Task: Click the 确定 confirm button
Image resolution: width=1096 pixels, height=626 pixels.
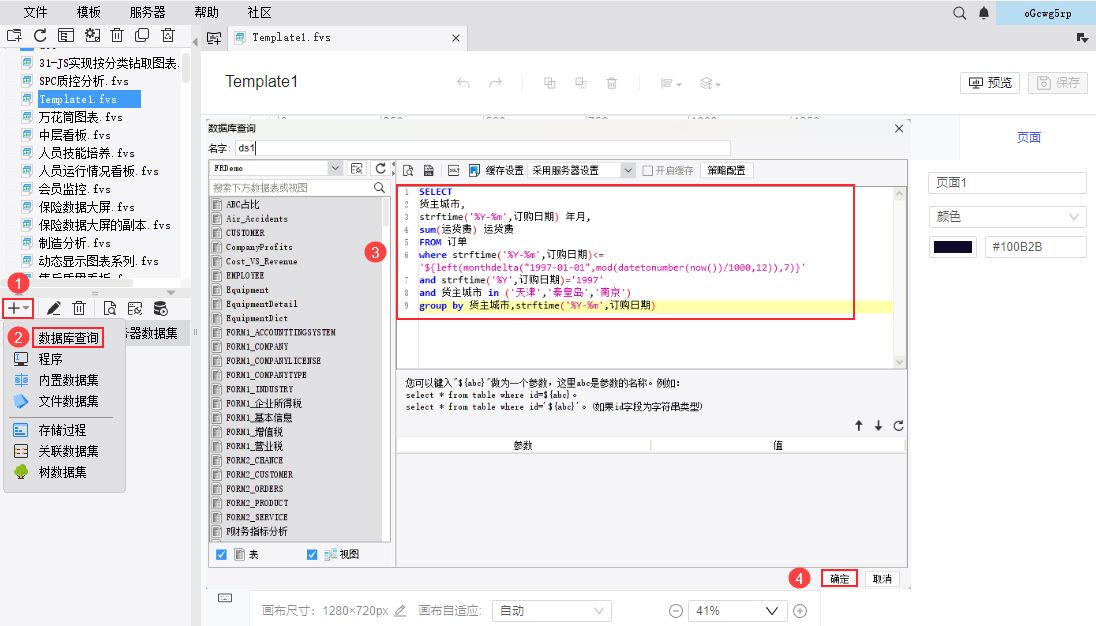Action: click(x=839, y=578)
